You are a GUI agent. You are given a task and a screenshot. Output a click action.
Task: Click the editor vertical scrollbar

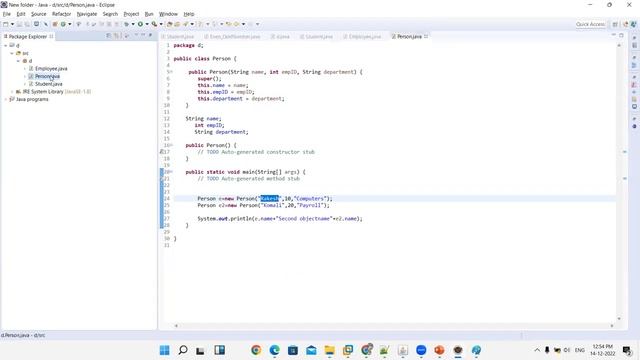click(619, 182)
